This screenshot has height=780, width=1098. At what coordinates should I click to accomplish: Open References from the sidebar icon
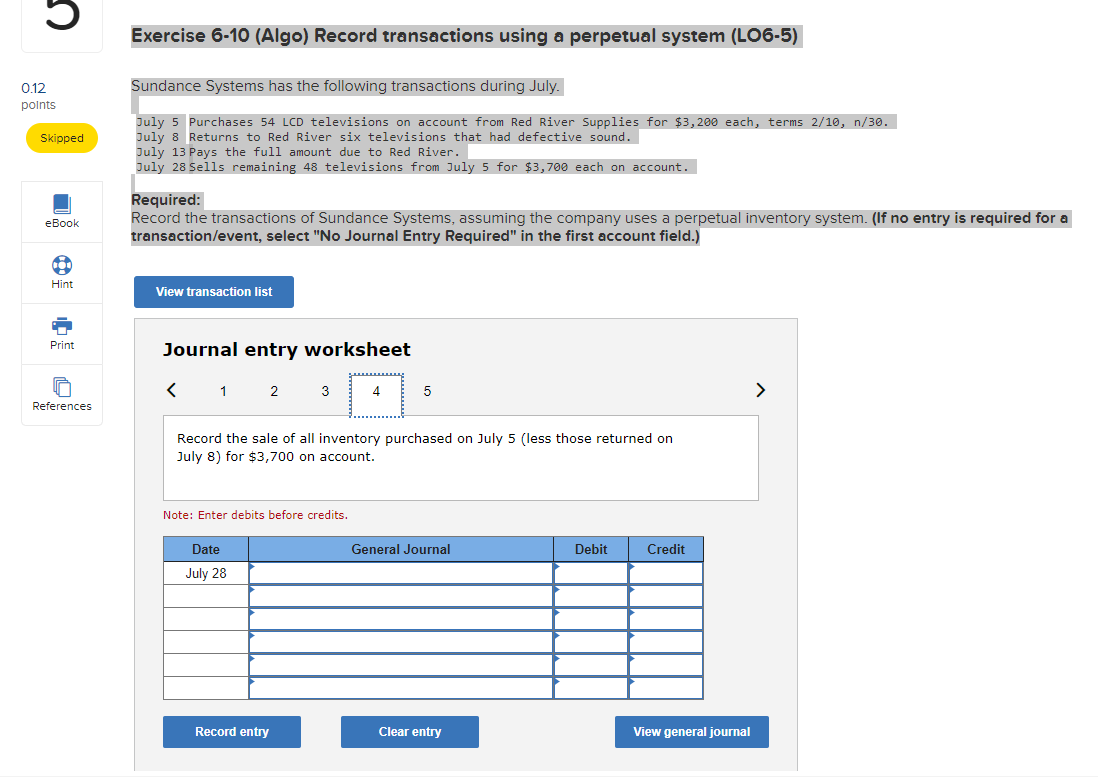point(61,393)
